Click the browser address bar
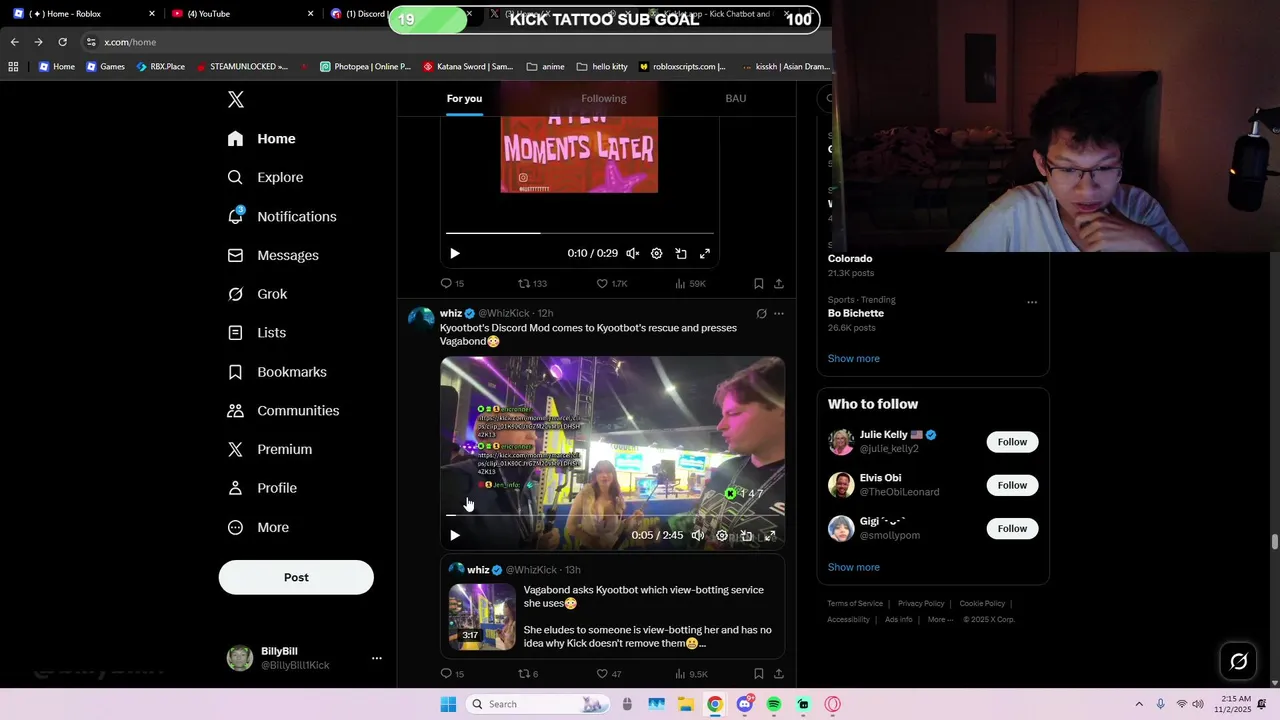The height and width of the screenshot is (720, 1280). 450,42
